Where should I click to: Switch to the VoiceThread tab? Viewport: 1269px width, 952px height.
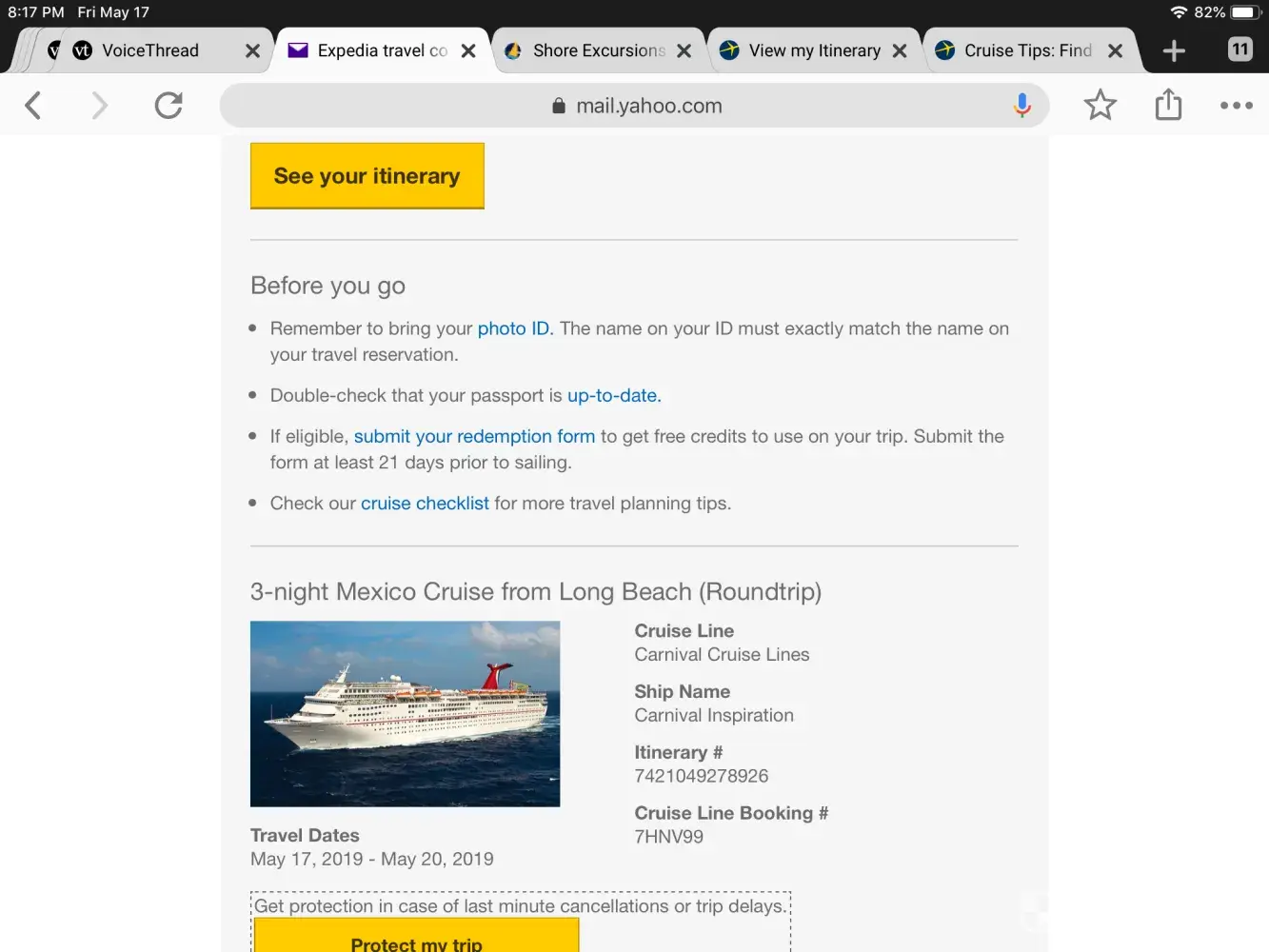(150, 50)
